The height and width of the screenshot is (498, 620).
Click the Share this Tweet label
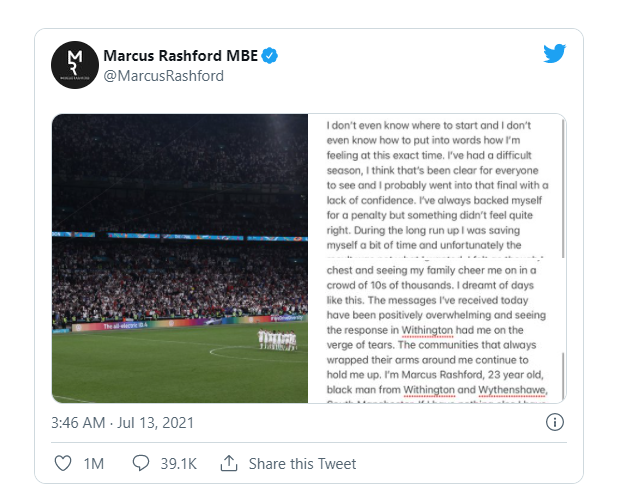point(302,464)
